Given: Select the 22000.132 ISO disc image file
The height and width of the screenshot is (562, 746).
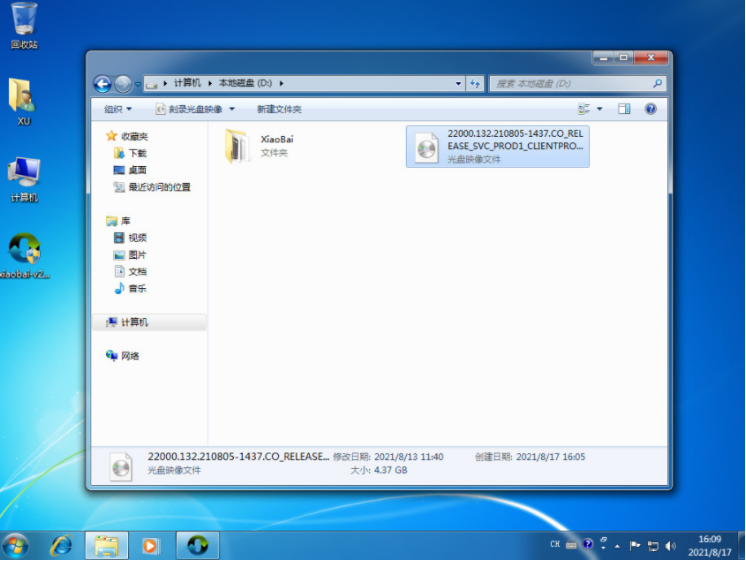Looking at the screenshot, I should coord(497,146).
